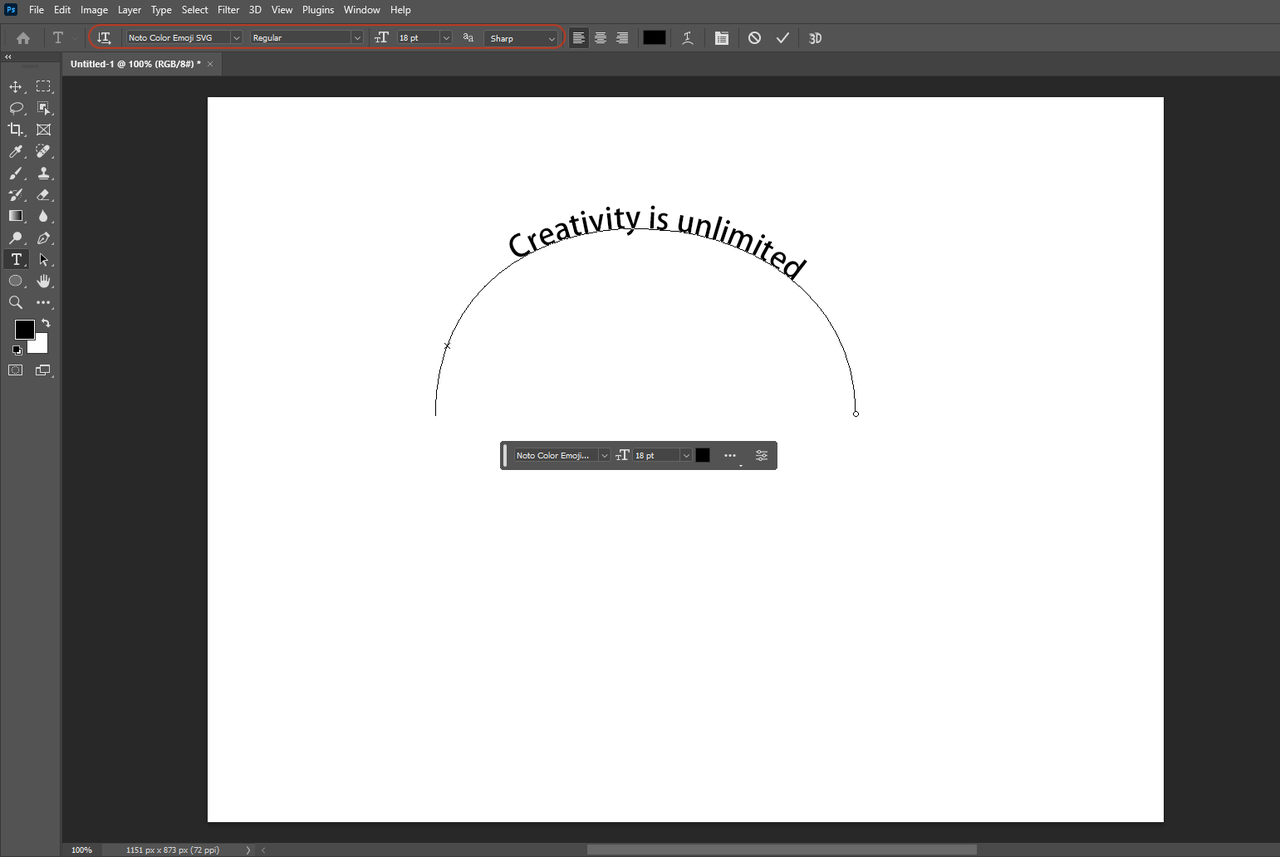Select the Clone Stamp tool
The width and height of the screenshot is (1280, 857).
44,173
